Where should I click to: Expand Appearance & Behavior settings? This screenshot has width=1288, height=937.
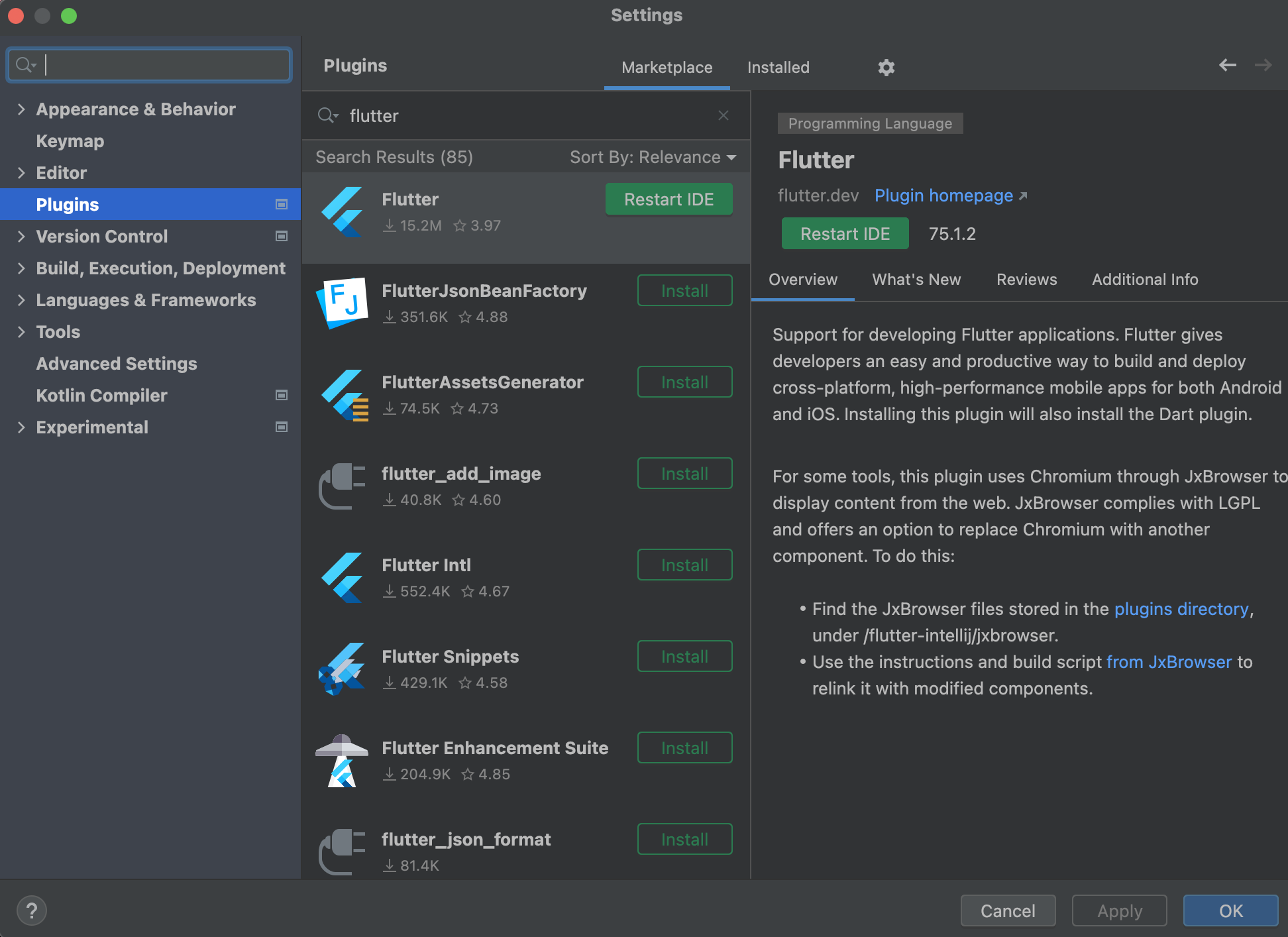(x=21, y=109)
